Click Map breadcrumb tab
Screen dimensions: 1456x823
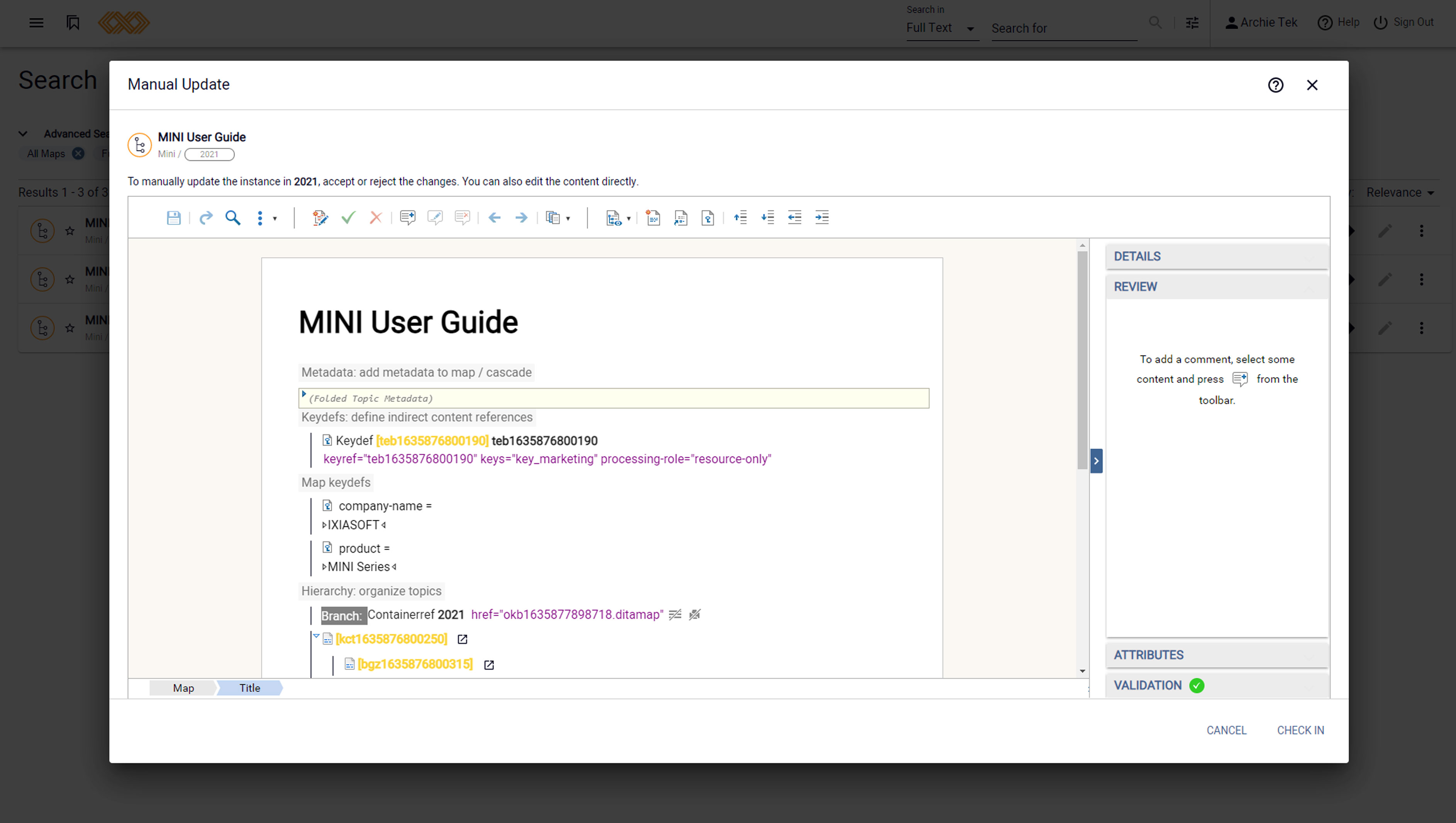click(x=183, y=688)
